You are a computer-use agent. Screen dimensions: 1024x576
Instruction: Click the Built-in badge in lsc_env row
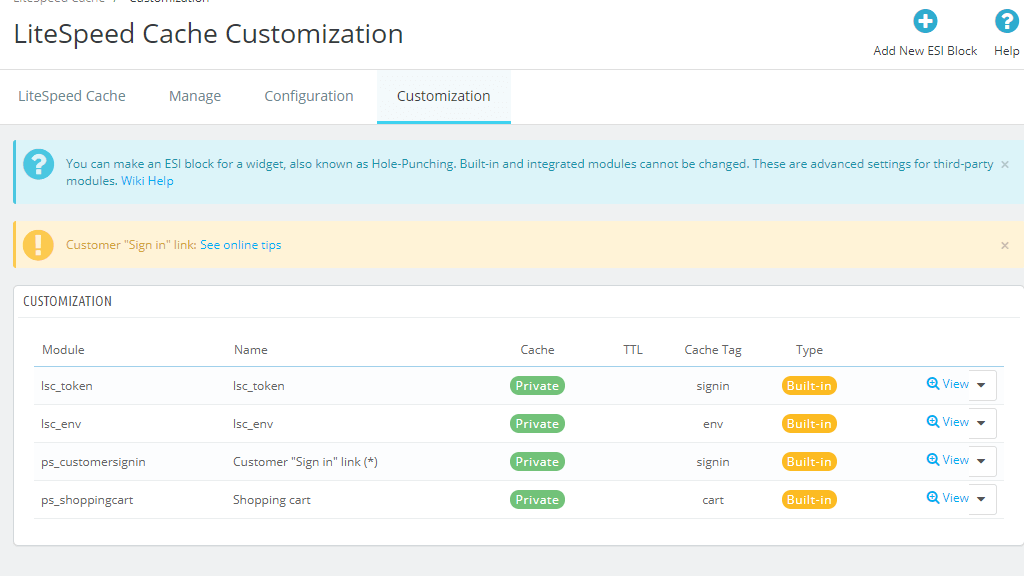(x=809, y=424)
